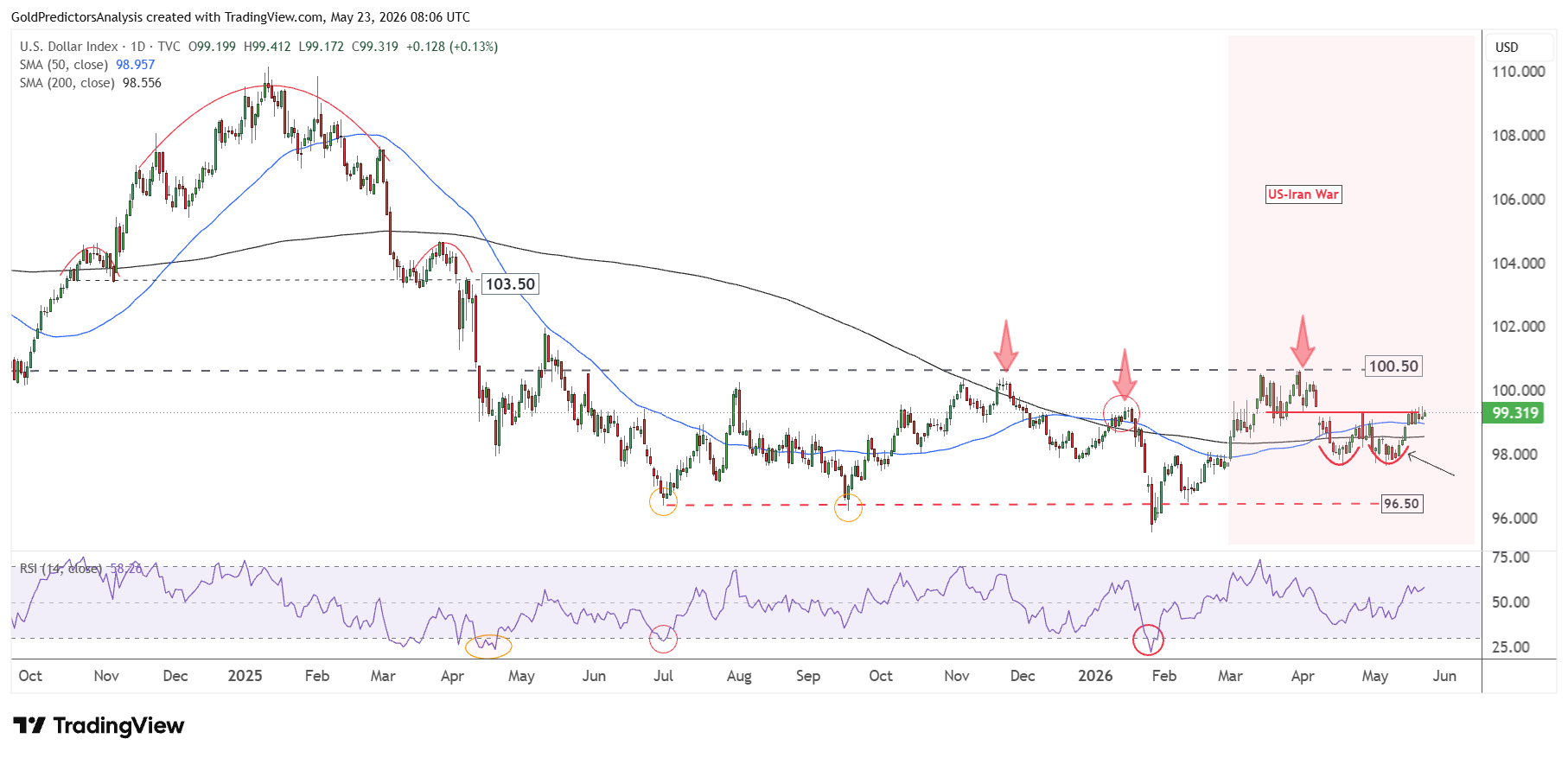The width and height of the screenshot is (1568, 758).
Task: Click the H99.412 high value in the legend
Action: pos(267,47)
